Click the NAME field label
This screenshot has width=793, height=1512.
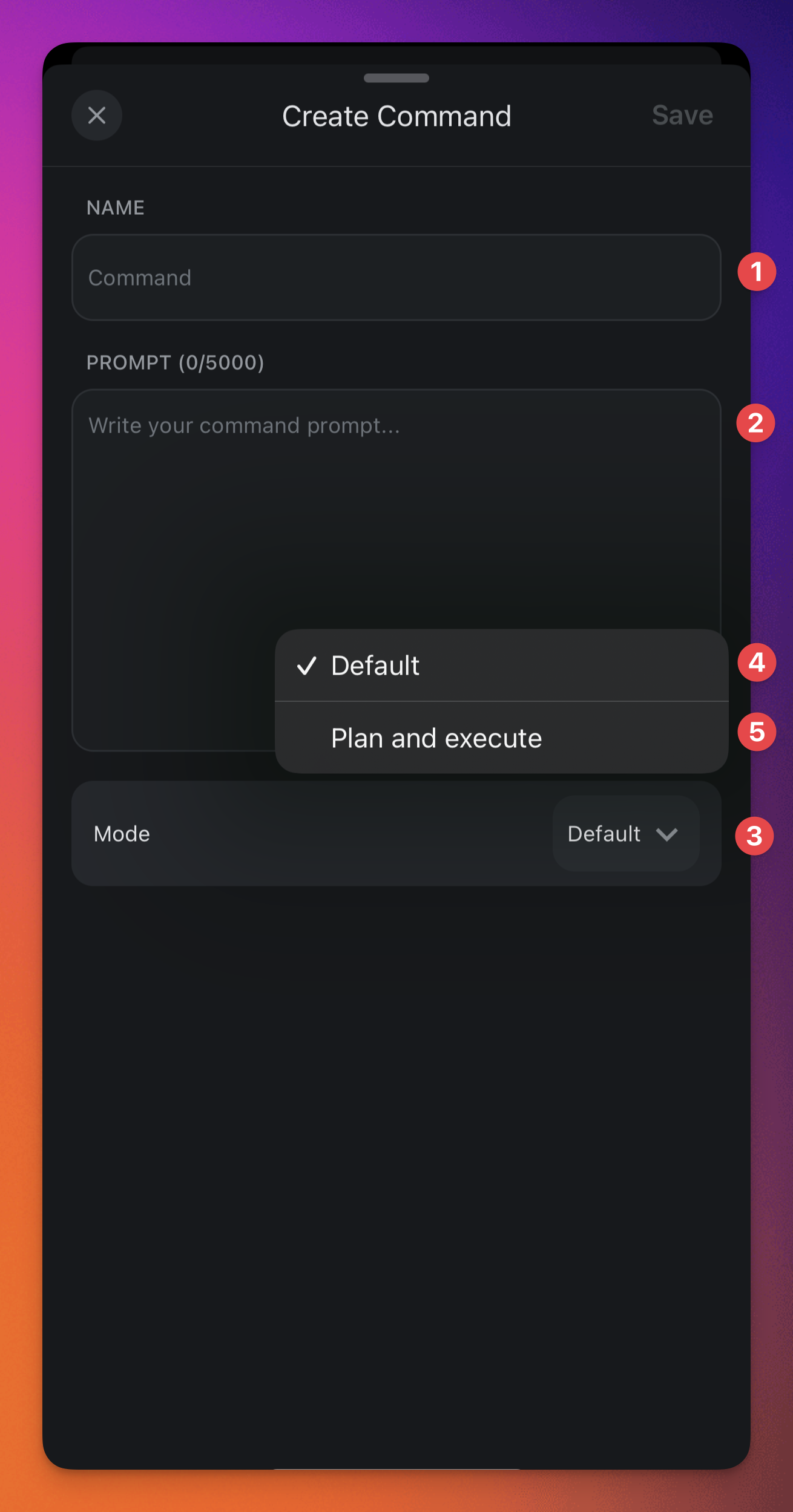pyautogui.click(x=116, y=208)
